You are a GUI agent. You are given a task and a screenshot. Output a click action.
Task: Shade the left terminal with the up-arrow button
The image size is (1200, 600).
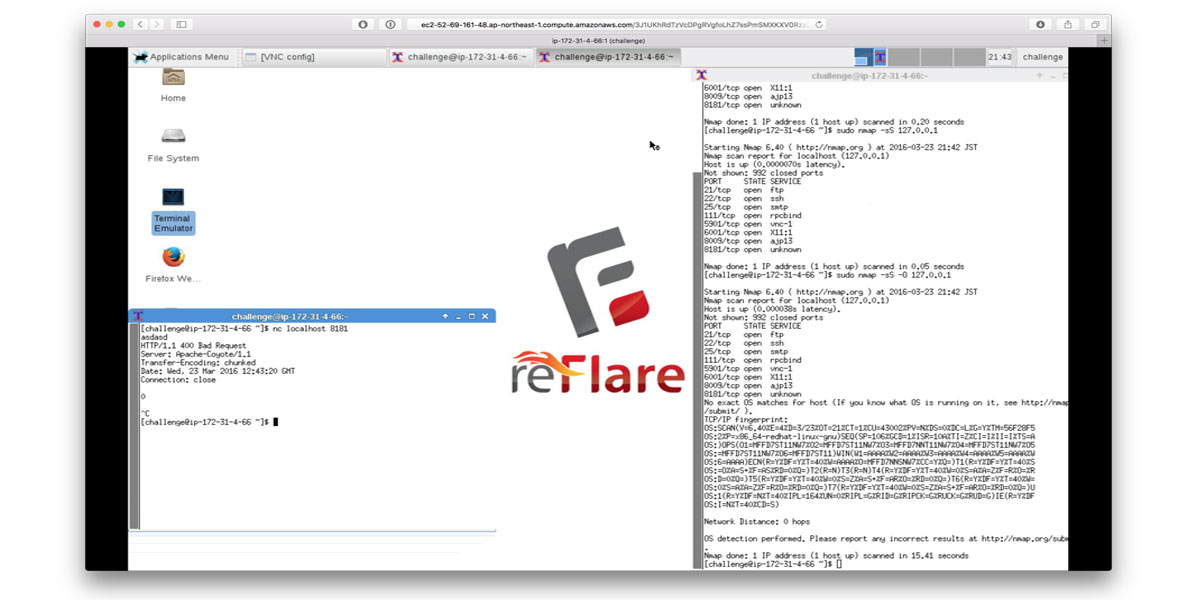[x=445, y=316]
